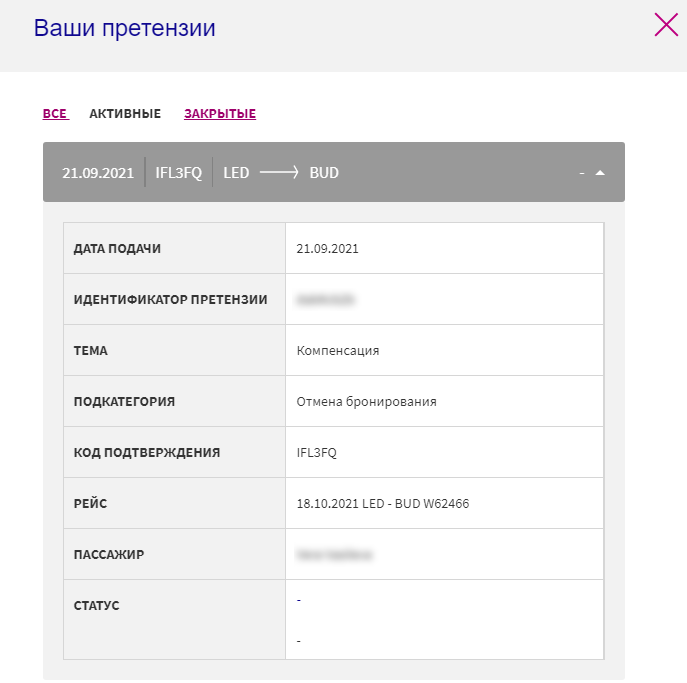Click the blurred claim identifier value
This screenshot has width=687, height=683.
pyautogui.click(x=327, y=299)
